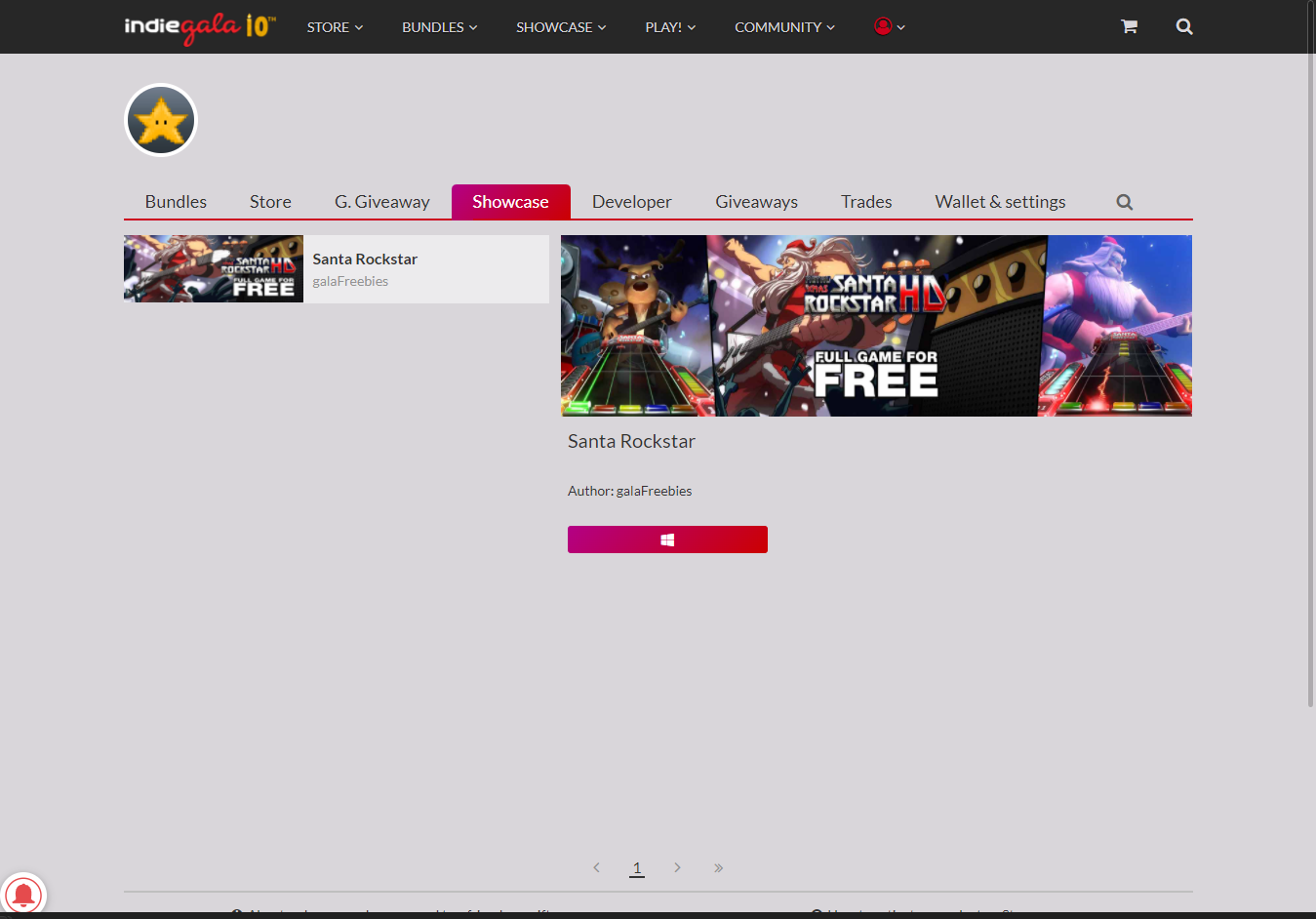Click the navbar search magnifier icon
The width and height of the screenshot is (1316, 919).
pos(1184,26)
